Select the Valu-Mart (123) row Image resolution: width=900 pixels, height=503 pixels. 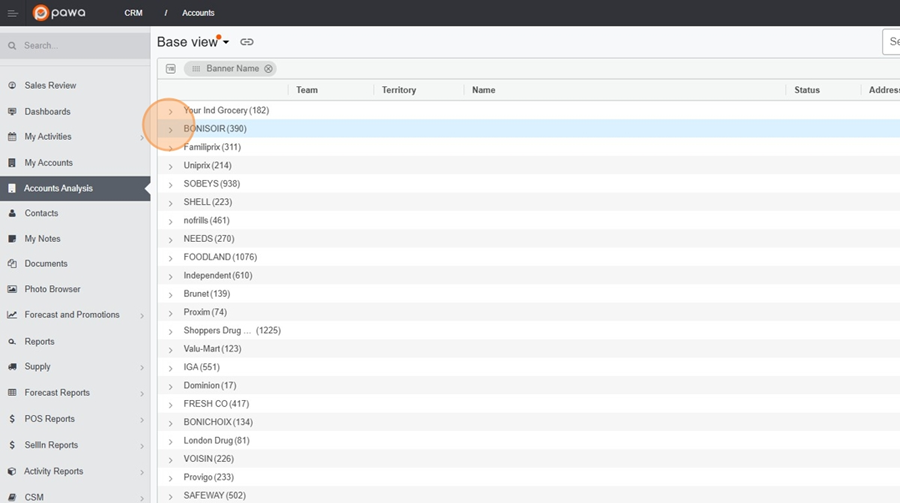[x=529, y=349]
